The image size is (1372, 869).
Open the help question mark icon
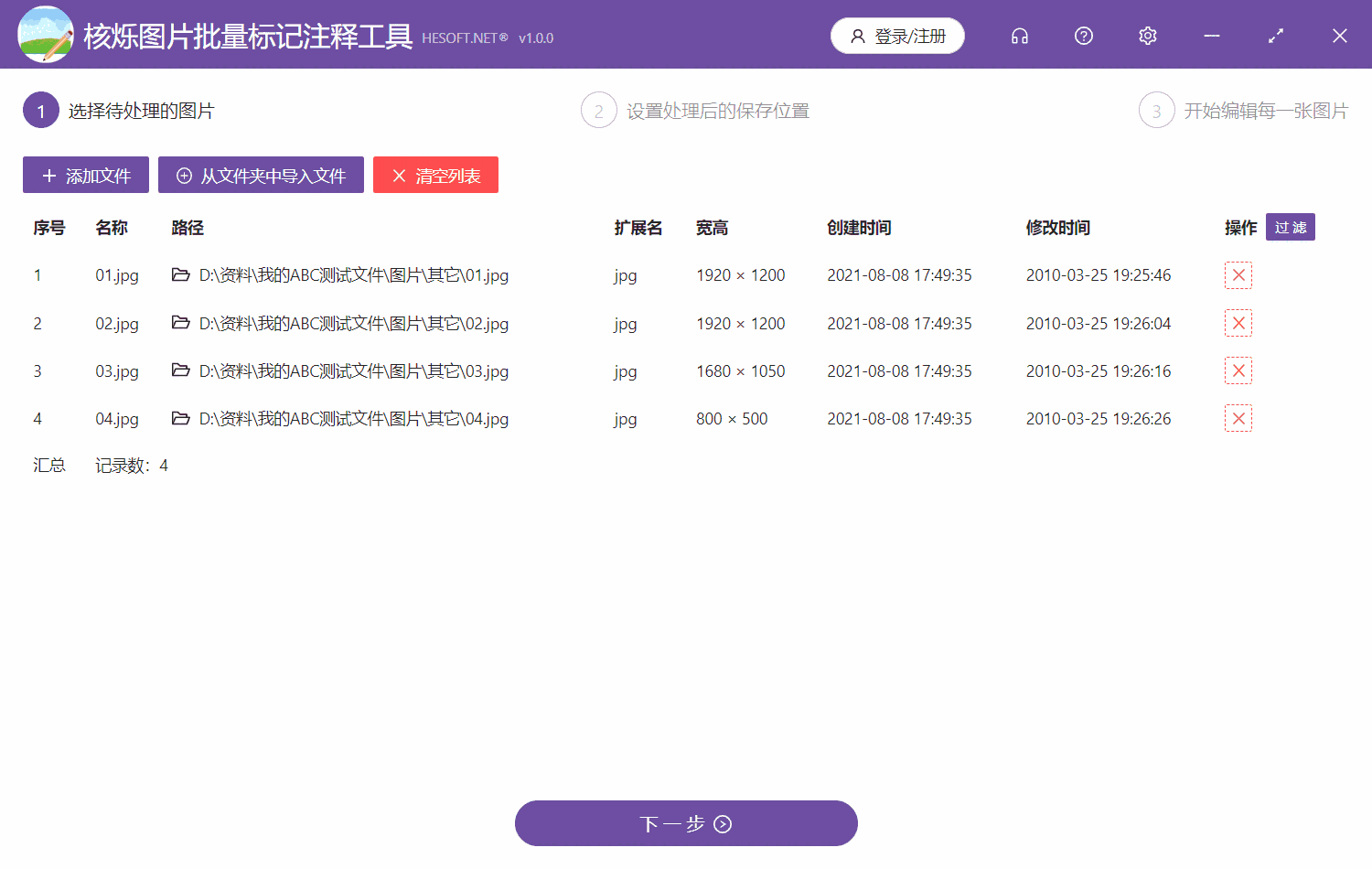coord(1083,36)
